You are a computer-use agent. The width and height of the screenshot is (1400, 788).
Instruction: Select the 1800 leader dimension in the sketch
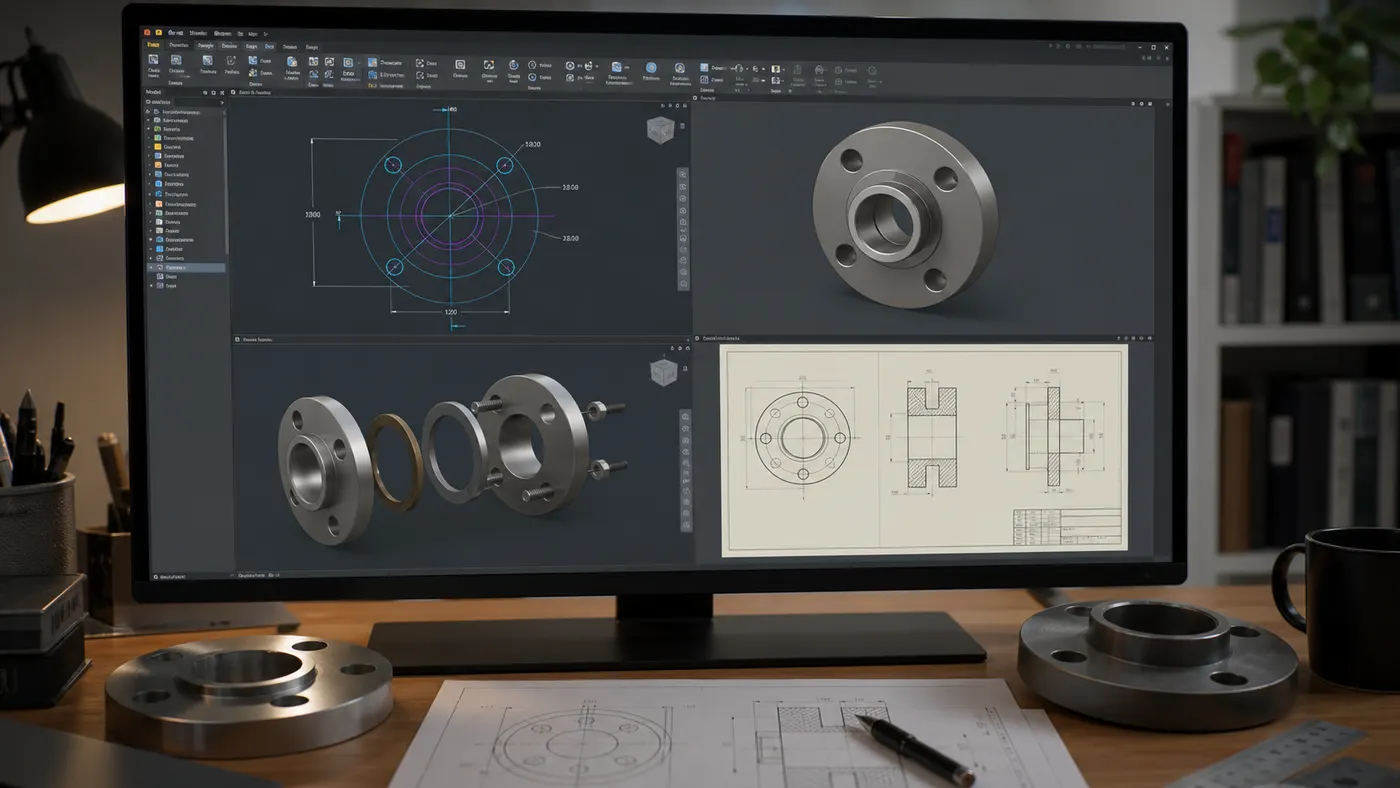531,144
